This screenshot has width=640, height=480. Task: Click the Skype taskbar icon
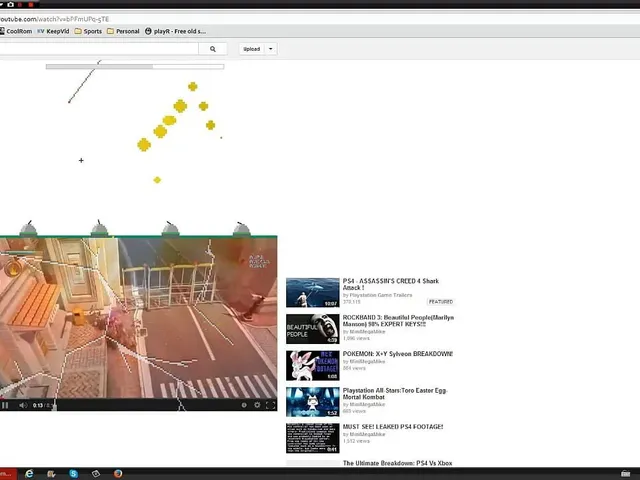[73, 473]
